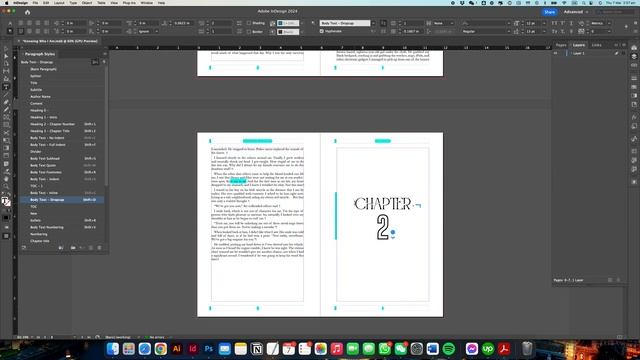Select the Selection tool in the toolbox

6,49
